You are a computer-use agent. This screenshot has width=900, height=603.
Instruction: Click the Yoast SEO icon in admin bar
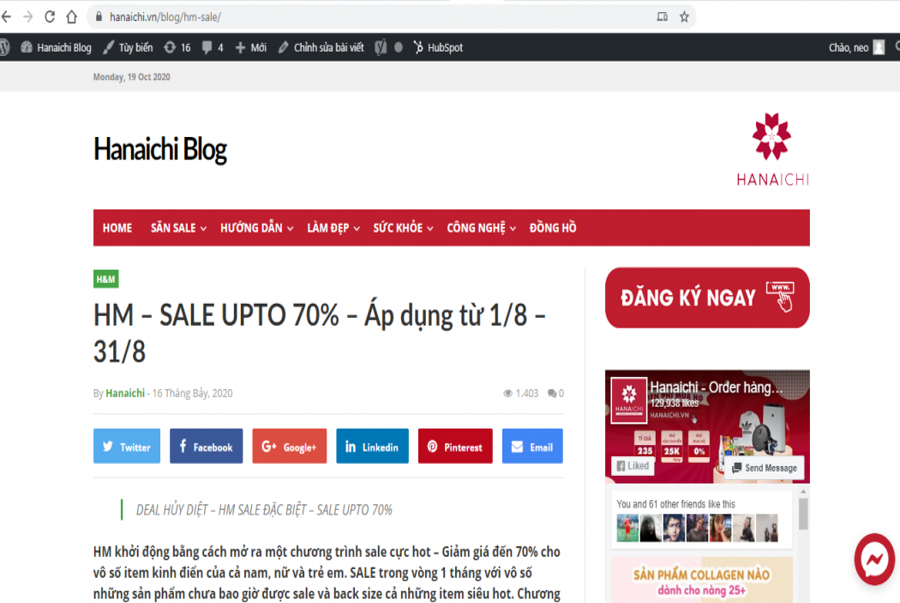tap(381, 47)
